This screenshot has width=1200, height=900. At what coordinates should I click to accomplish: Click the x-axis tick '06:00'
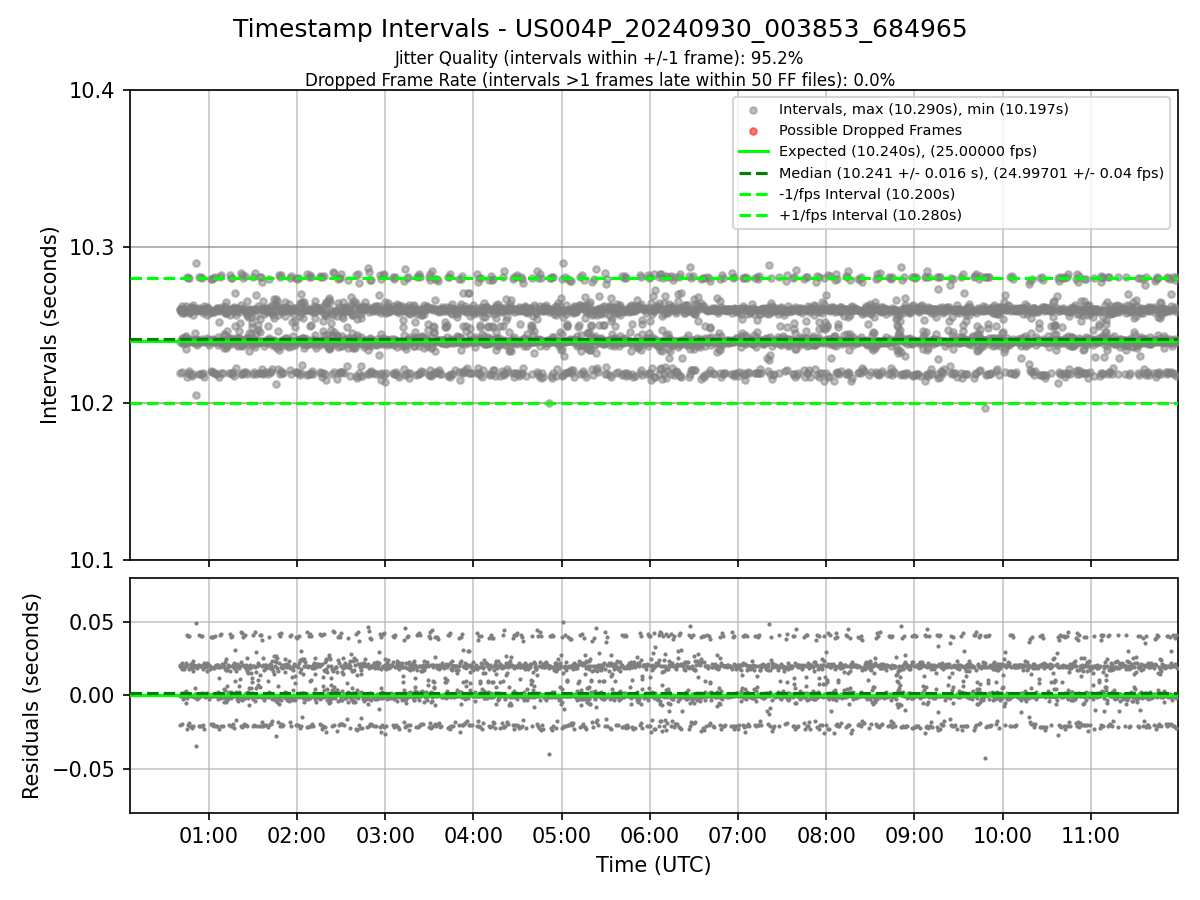coord(649,835)
